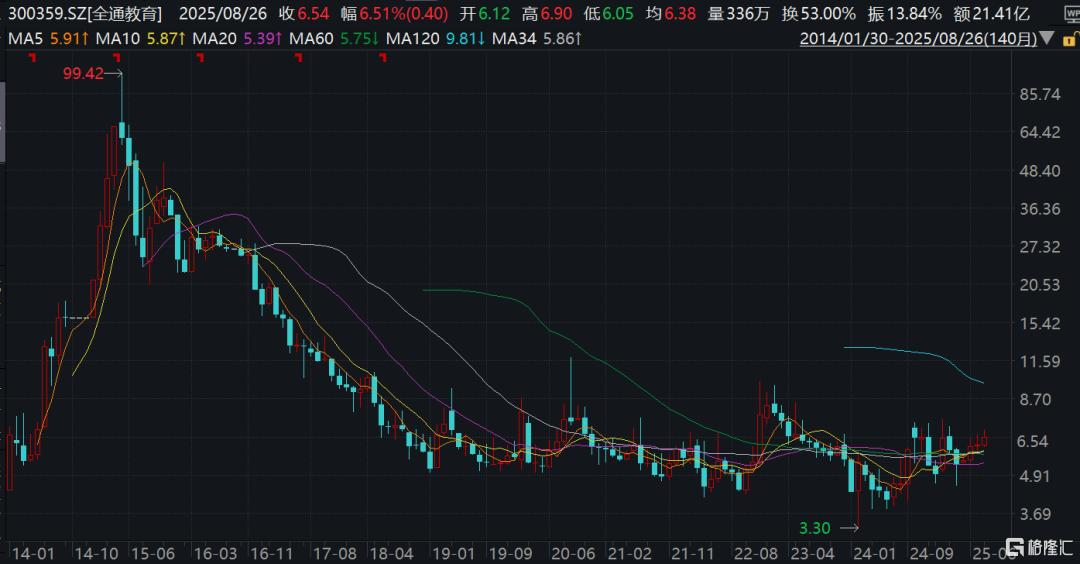The width and height of the screenshot is (1080, 564).
Task: Click the 20.53 price axis label
Action: point(1040,284)
